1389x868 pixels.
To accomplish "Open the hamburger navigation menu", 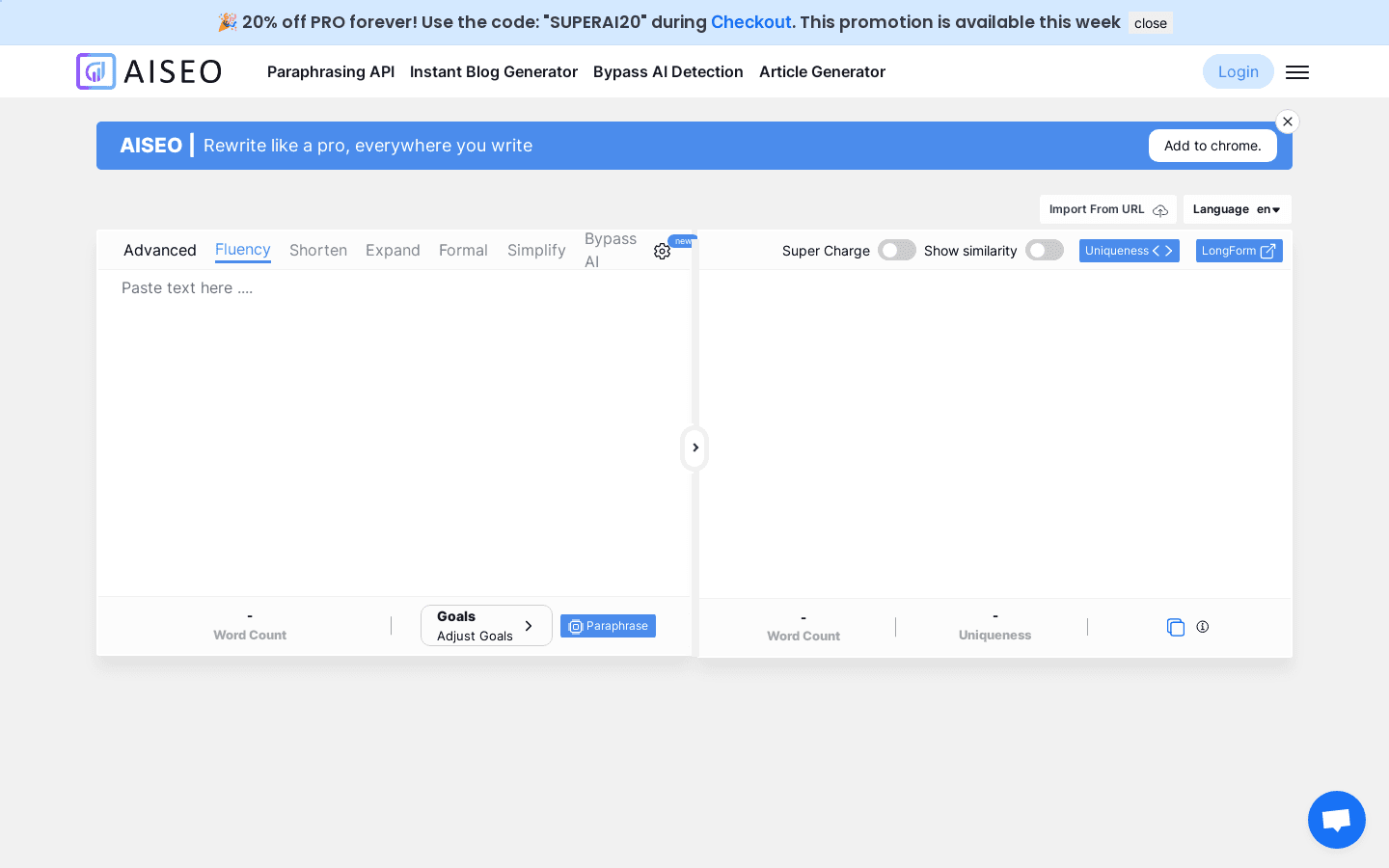I will [1296, 71].
